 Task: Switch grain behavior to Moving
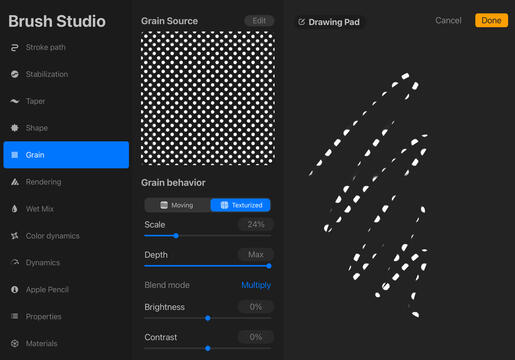[177, 205]
